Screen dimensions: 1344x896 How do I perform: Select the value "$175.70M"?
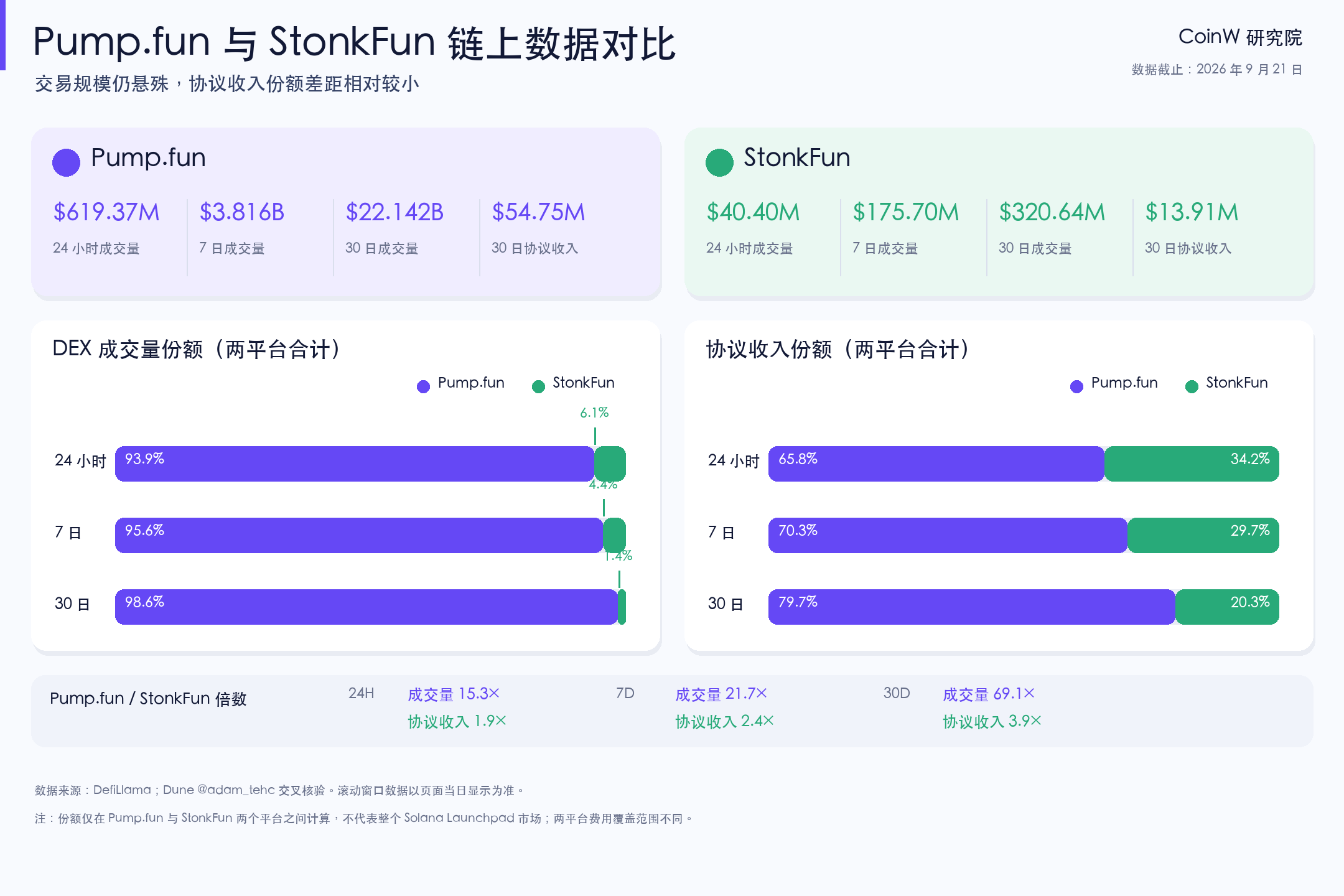[x=905, y=212]
